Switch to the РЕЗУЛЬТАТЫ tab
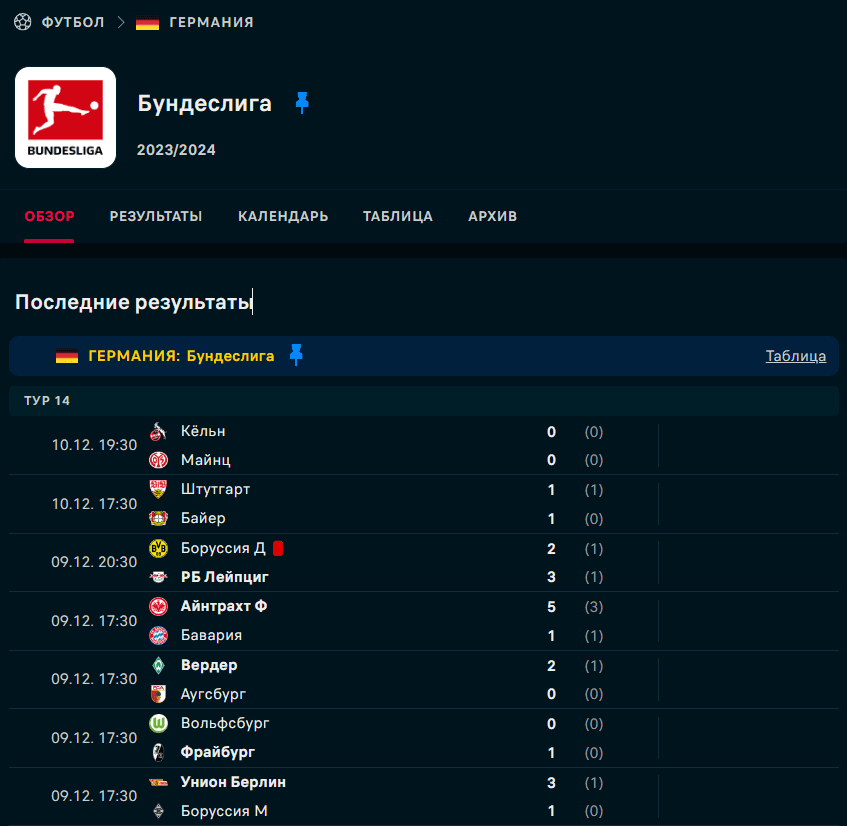Image resolution: width=847 pixels, height=826 pixels. 156,216
